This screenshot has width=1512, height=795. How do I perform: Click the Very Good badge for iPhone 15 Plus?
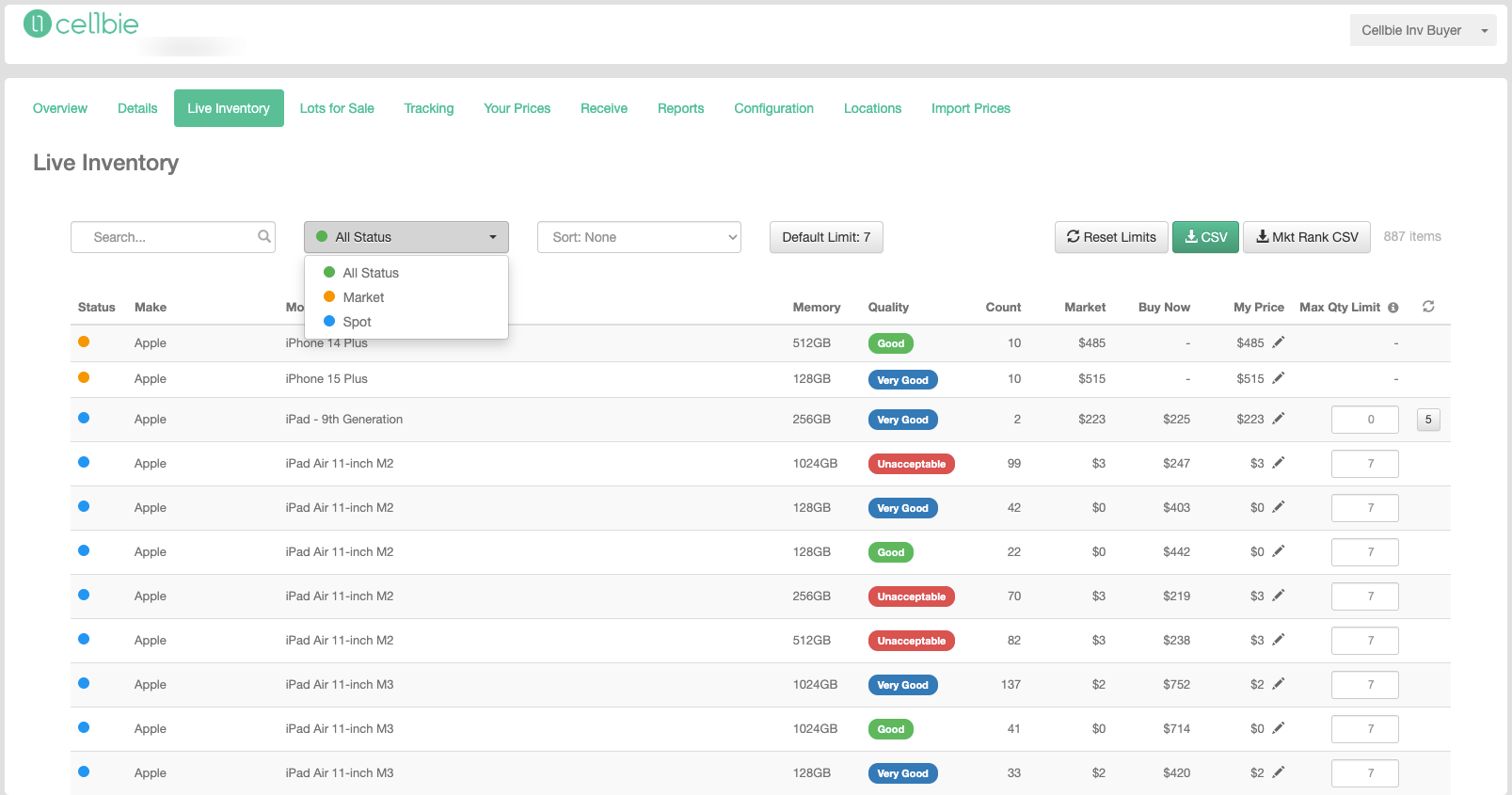tap(902, 380)
